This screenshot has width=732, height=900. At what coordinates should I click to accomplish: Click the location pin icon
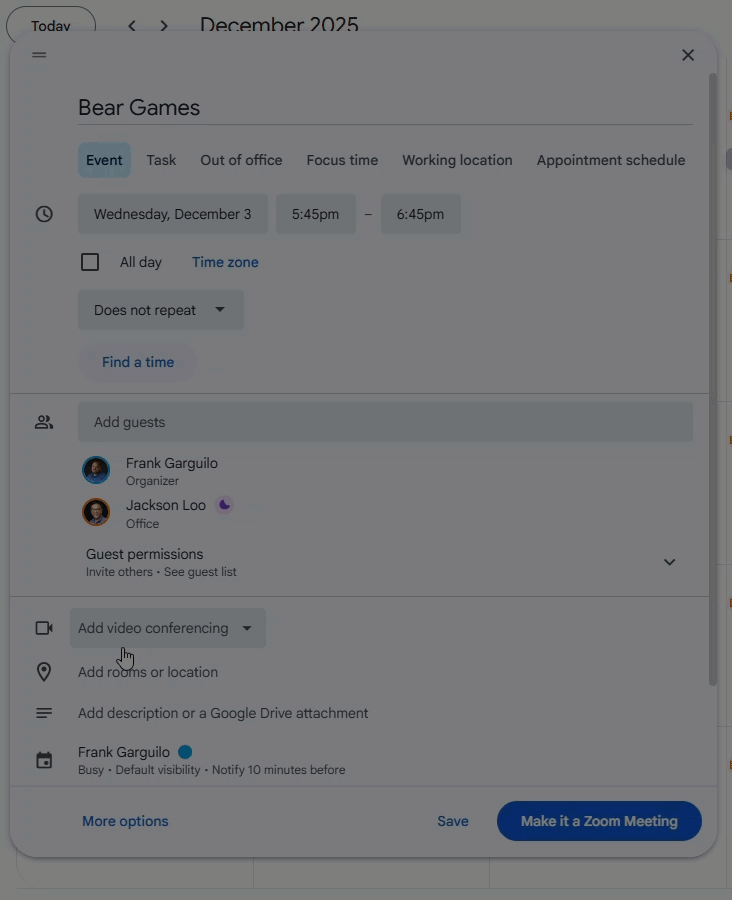[44, 672]
